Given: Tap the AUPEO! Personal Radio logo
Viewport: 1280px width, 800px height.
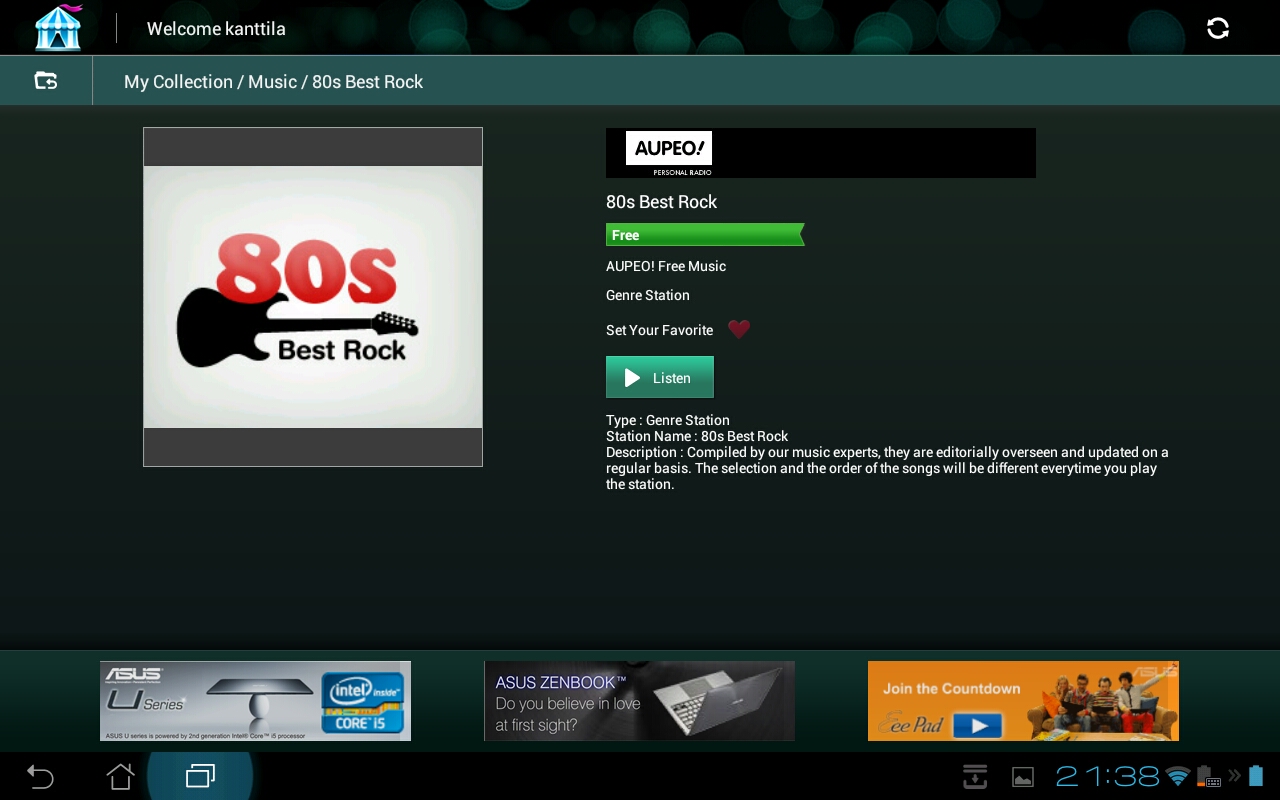Looking at the screenshot, I should click(669, 153).
